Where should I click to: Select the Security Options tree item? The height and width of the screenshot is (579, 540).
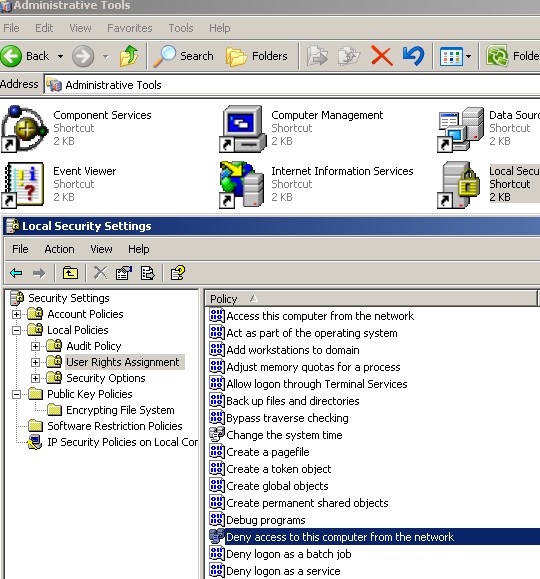(106, 378)
